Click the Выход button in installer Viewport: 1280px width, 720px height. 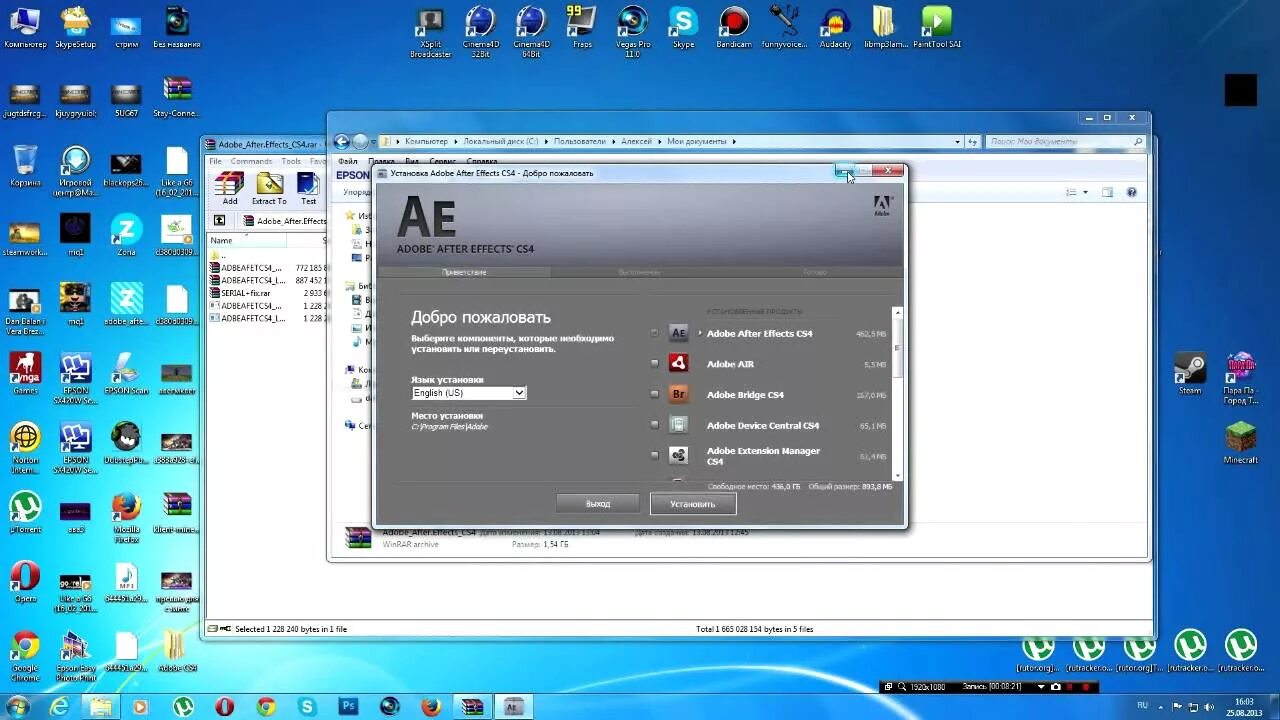[x=598, y=504]
